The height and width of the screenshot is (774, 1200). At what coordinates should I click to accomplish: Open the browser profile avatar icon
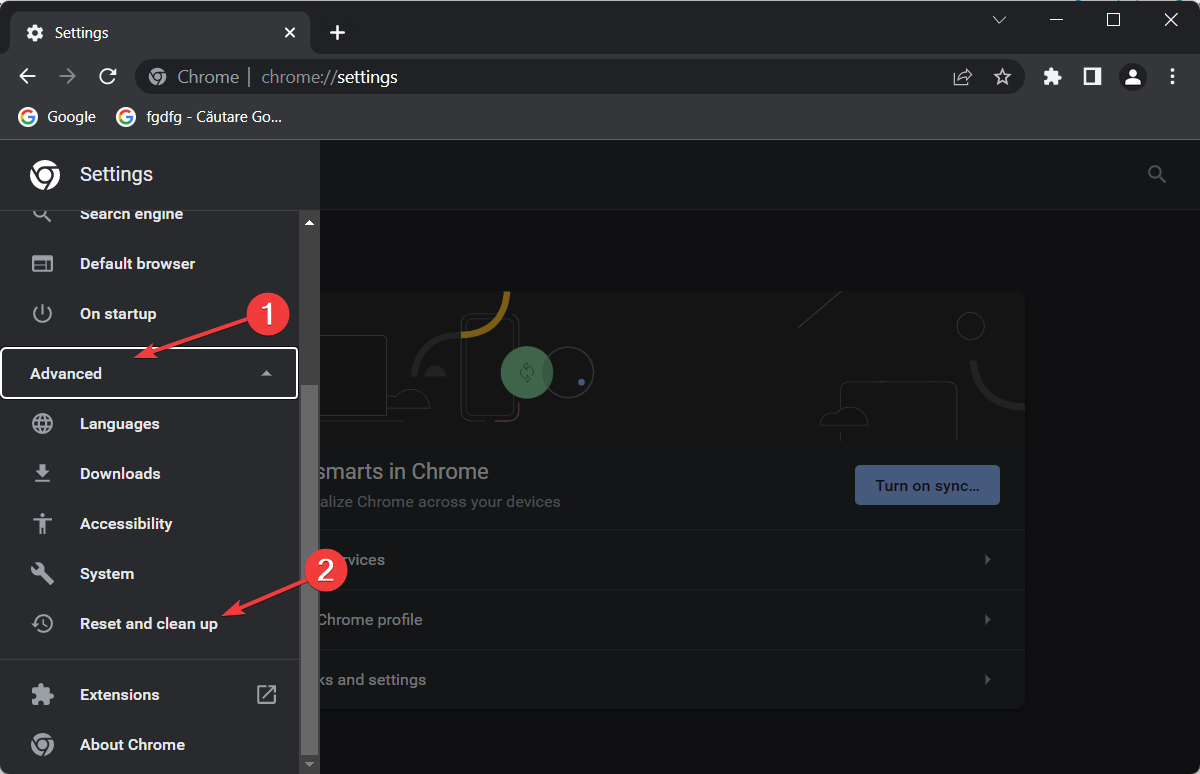[x=1132, y=76]
